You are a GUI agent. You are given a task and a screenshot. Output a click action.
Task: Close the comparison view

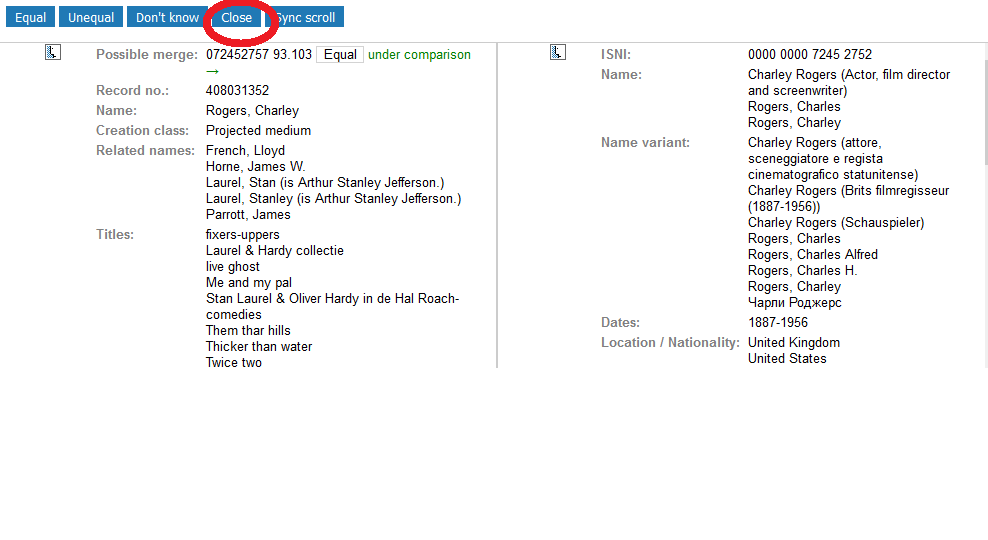(237, 18)
